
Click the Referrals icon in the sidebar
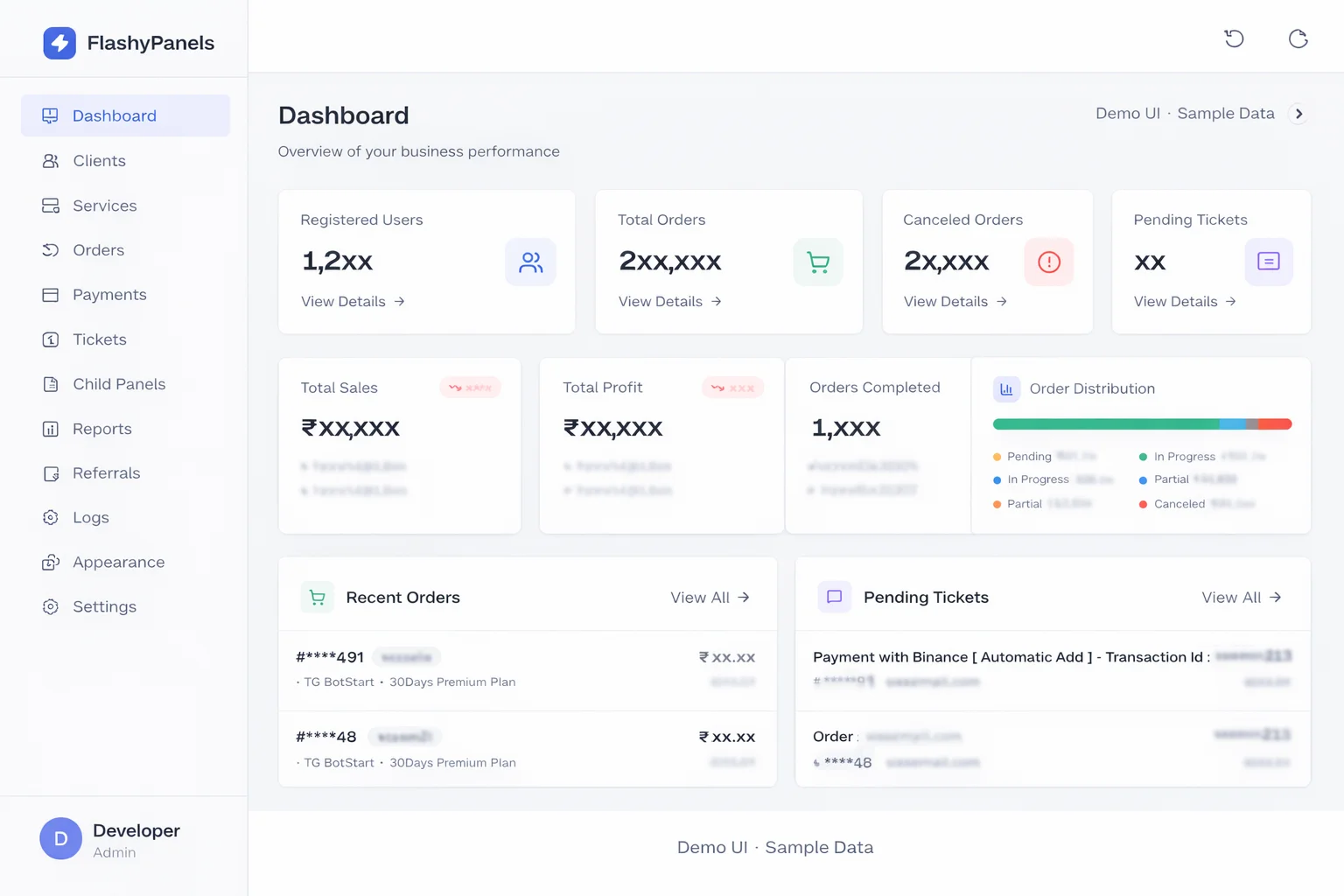click(x=52, y=473)
